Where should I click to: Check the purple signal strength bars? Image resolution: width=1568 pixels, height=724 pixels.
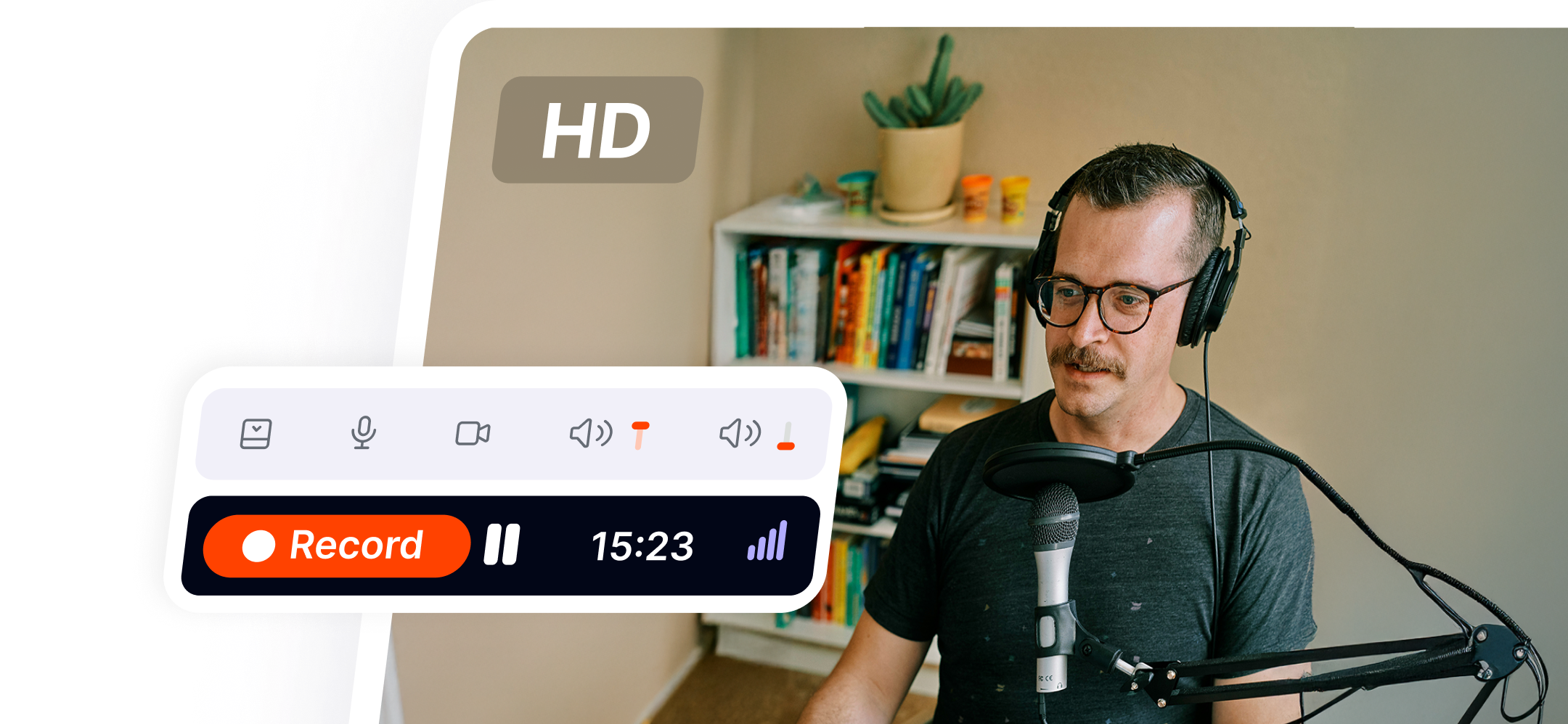(767, 540)
